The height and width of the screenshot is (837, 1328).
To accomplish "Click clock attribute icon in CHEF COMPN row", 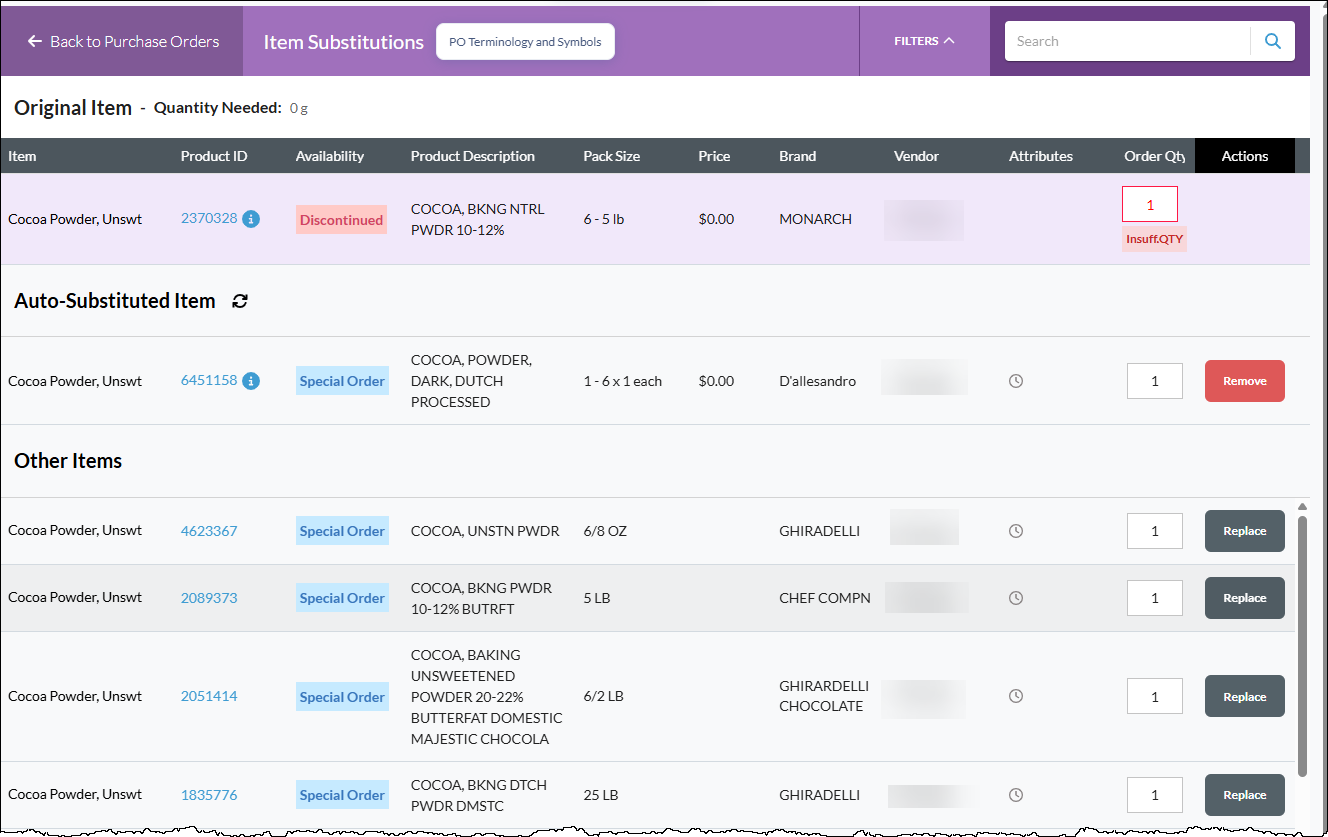I will [1016, 598].
